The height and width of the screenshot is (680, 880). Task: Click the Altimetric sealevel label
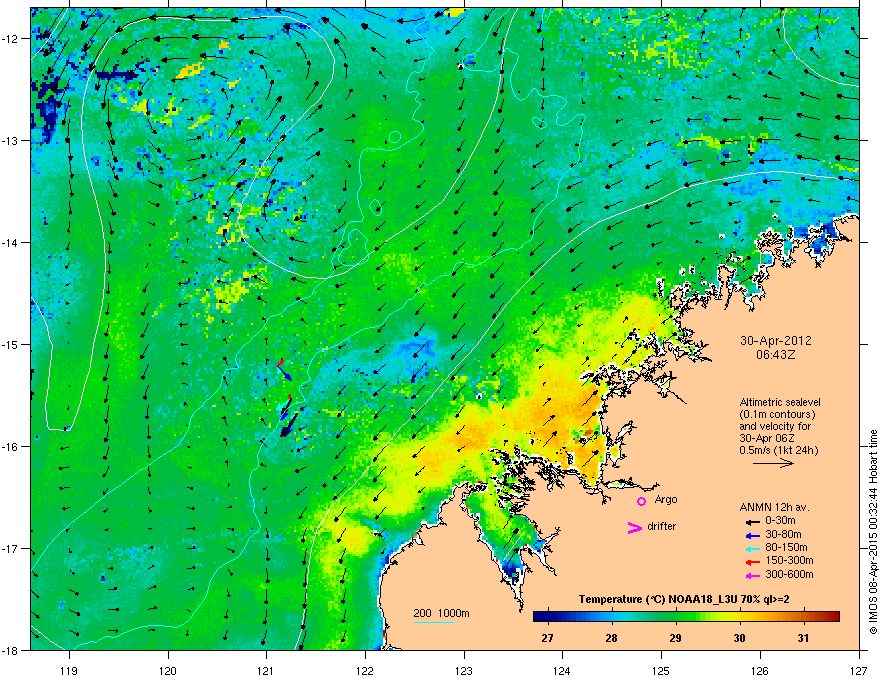pos(780,402)
